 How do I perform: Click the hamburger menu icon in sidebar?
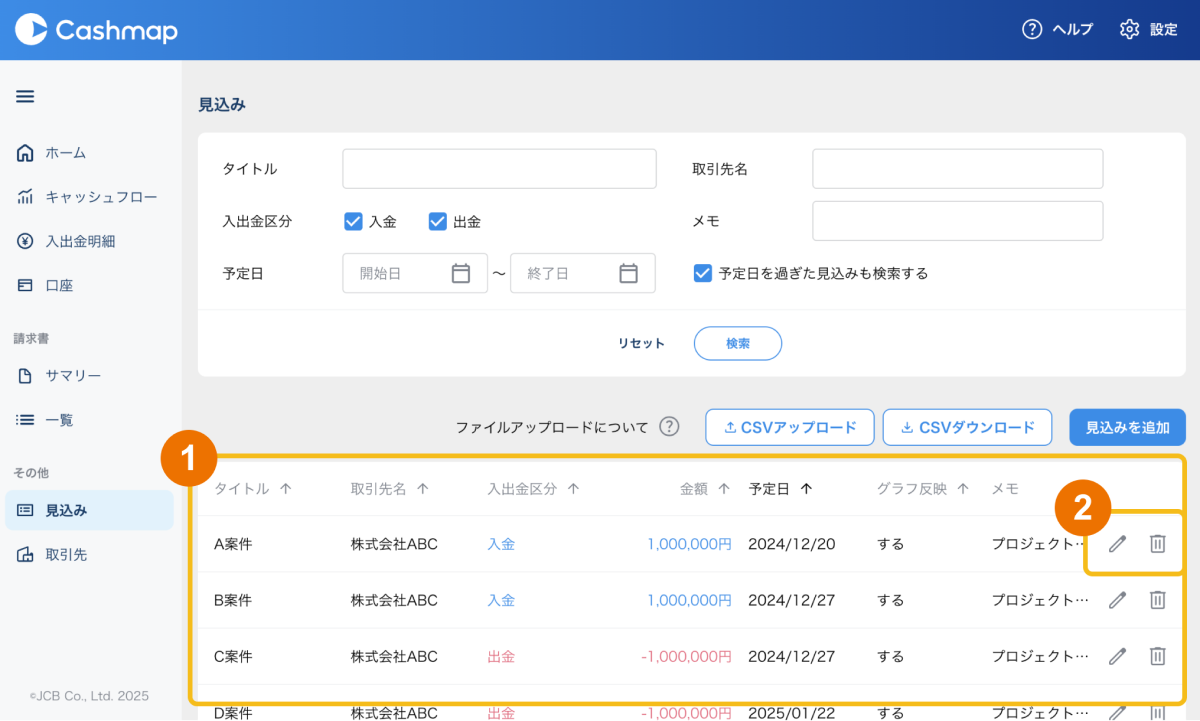25,97
